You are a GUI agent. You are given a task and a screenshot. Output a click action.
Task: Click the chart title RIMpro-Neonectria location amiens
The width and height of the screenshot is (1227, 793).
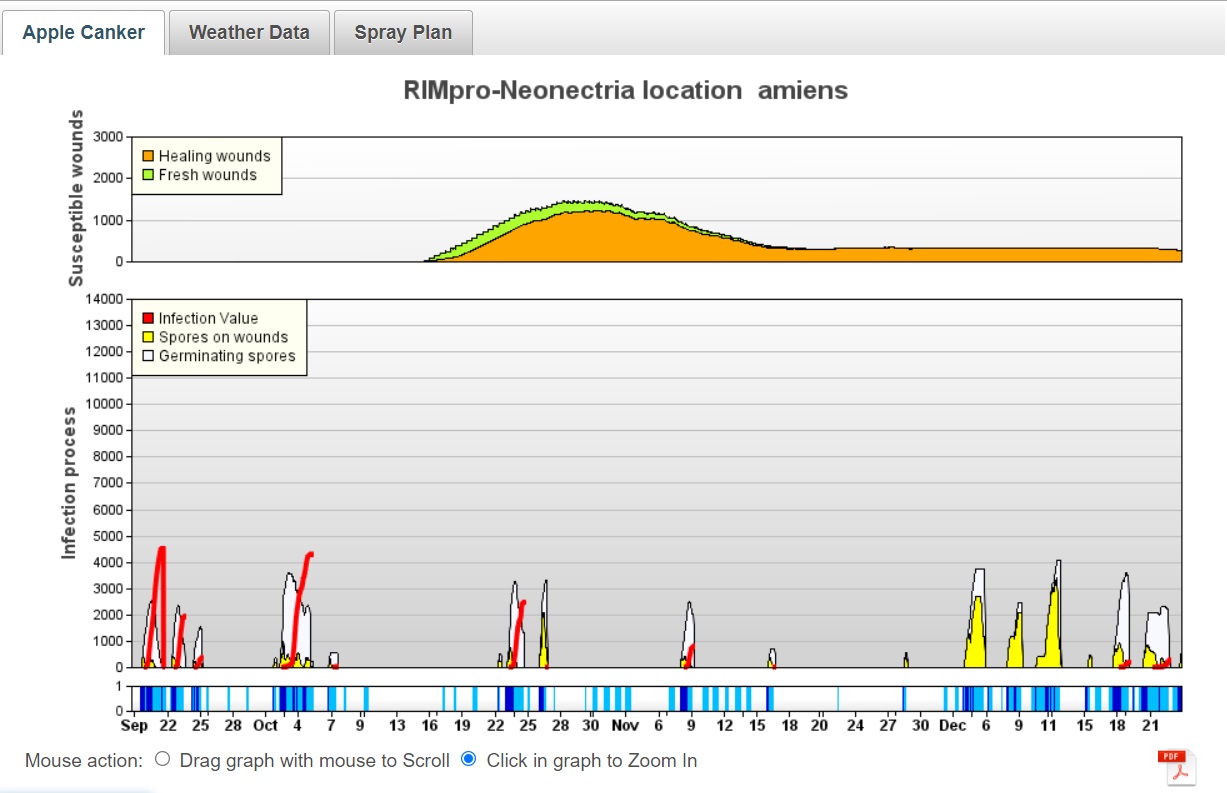point(625,90)
